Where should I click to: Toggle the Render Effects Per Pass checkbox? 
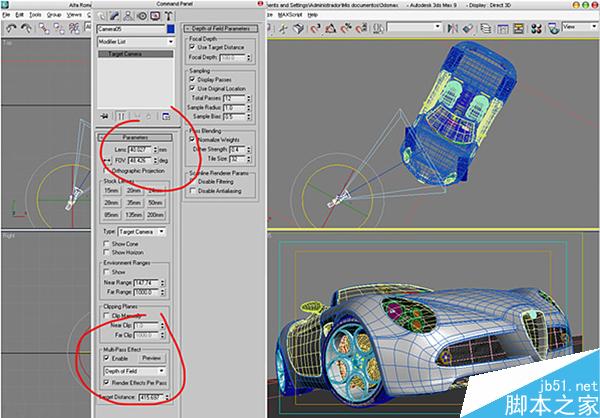106,382
